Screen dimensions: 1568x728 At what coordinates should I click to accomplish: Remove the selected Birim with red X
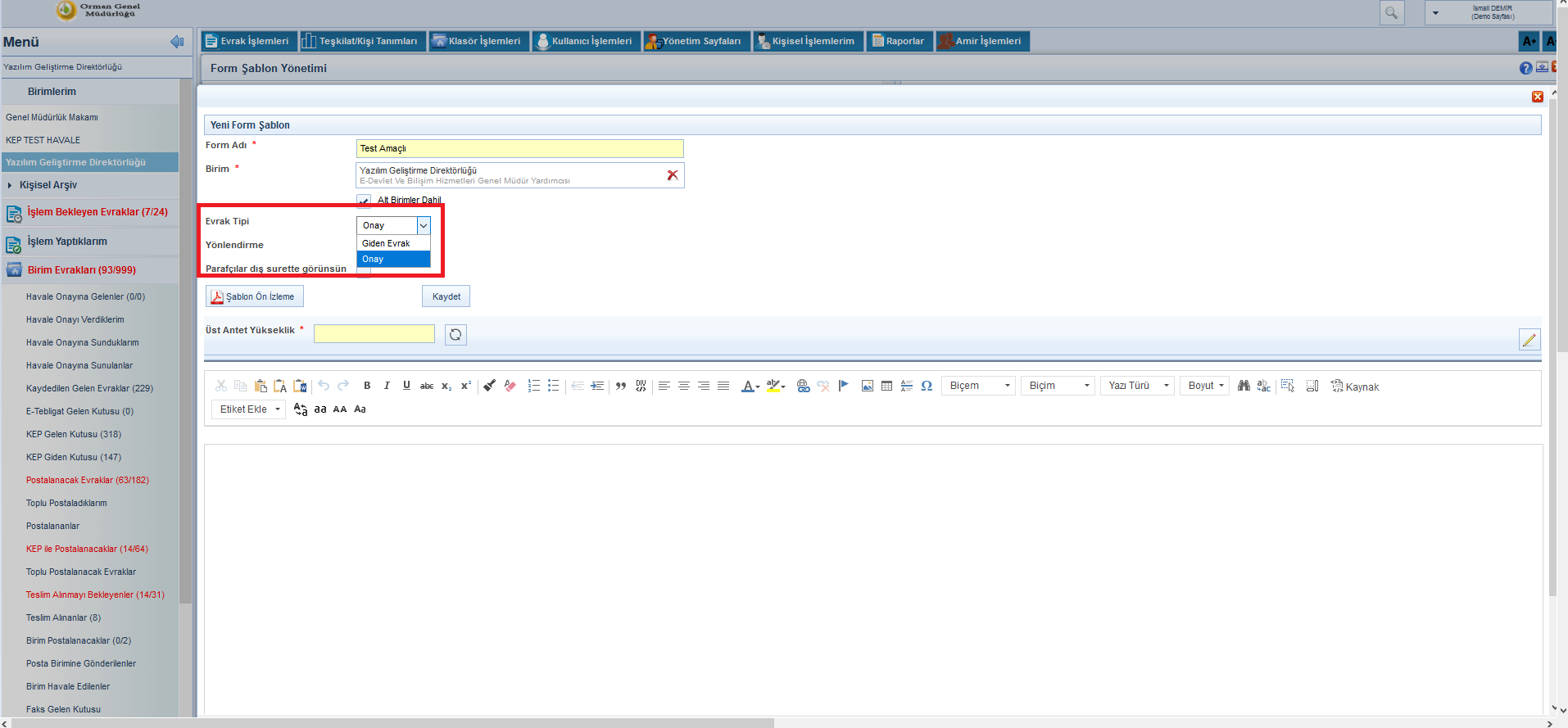[673, 175]
